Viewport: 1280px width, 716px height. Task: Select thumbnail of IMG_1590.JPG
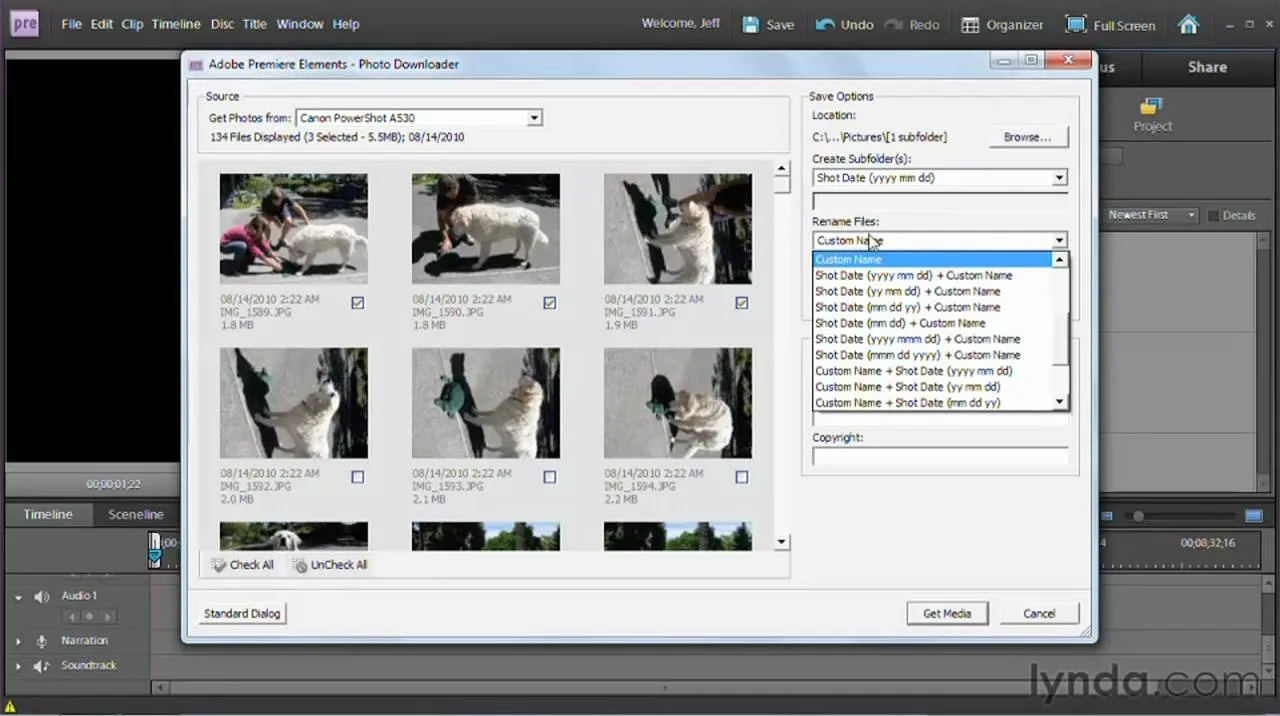(x=486, y=229)
